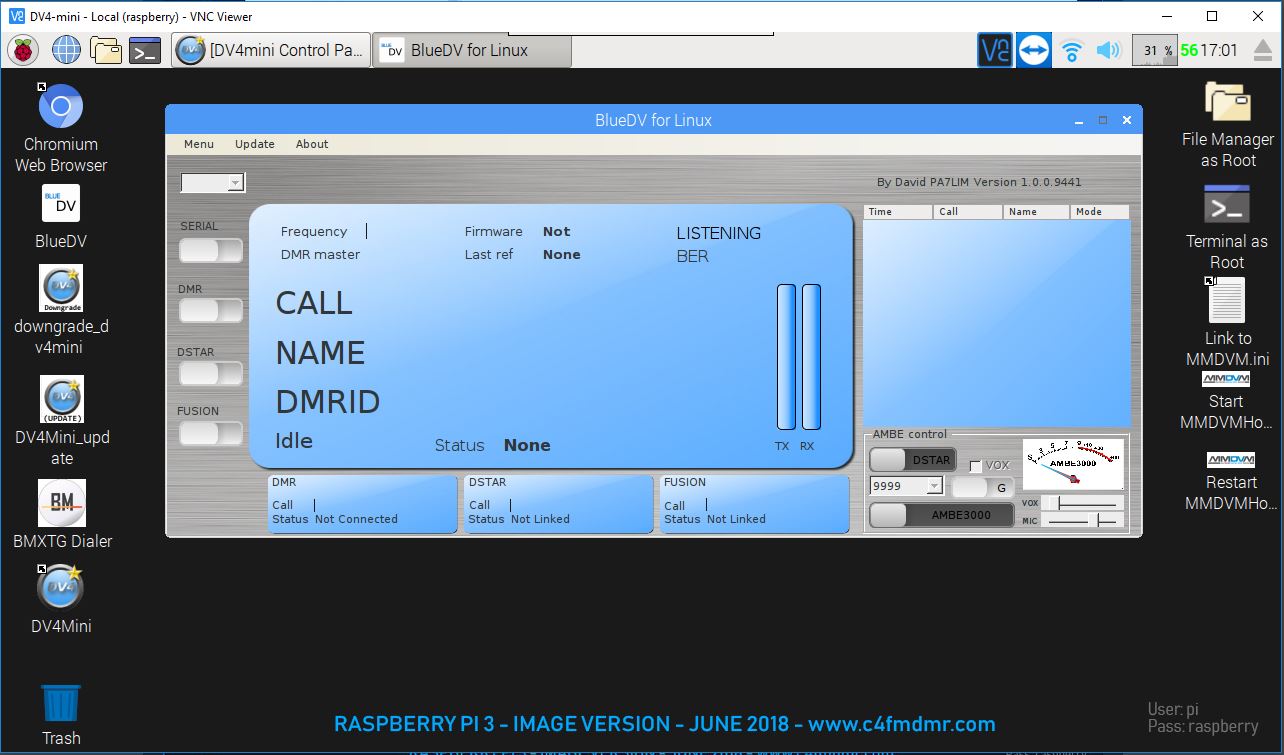Click the DSTAR panel Call field
Screen dimensions: 1284x755
[510, 505]
